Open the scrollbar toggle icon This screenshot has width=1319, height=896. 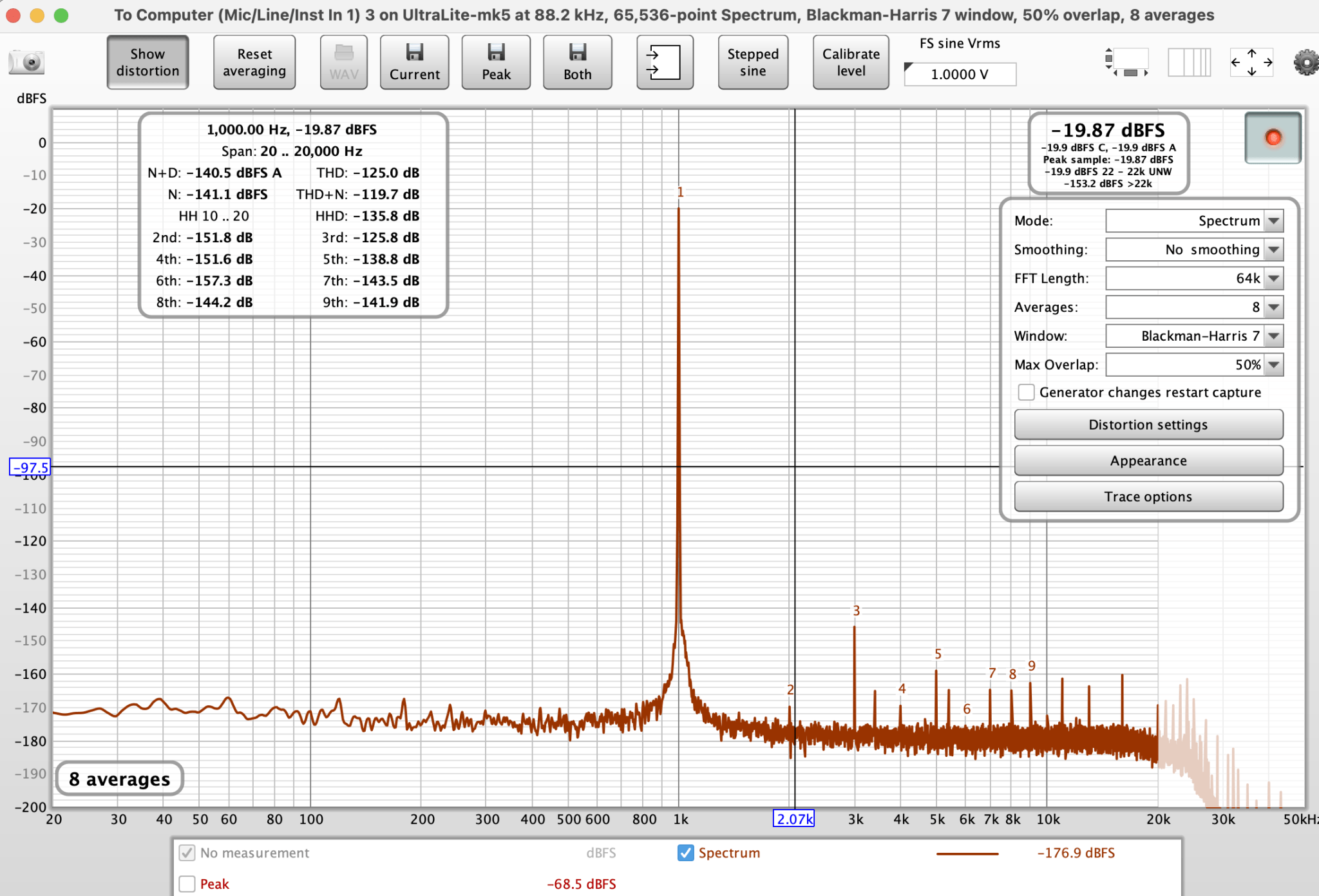click(x=1126, y=62)
